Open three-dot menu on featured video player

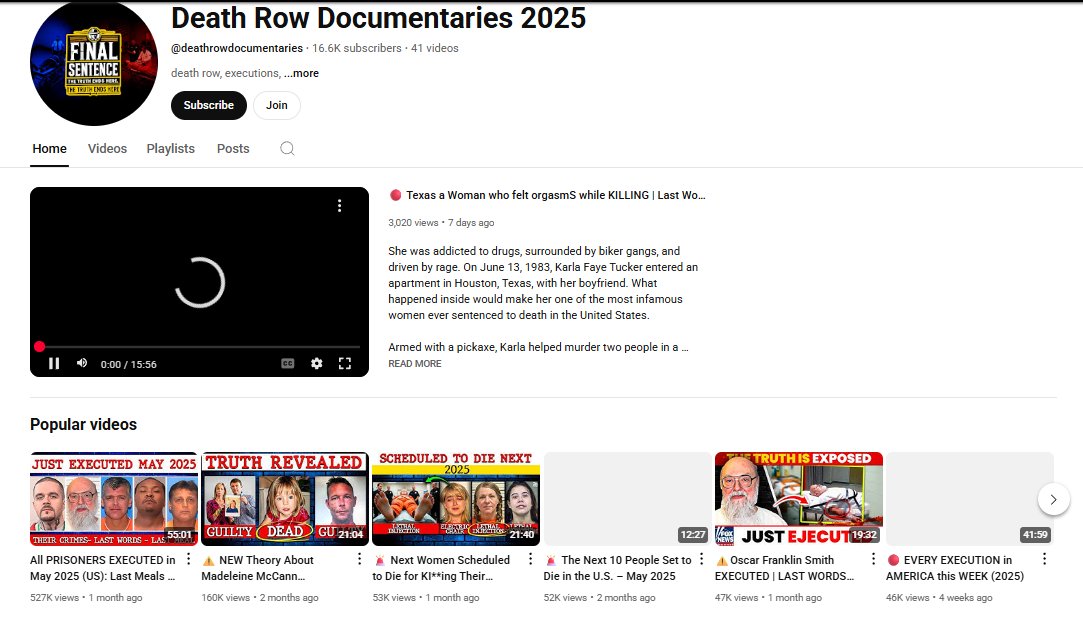(339, 206)
